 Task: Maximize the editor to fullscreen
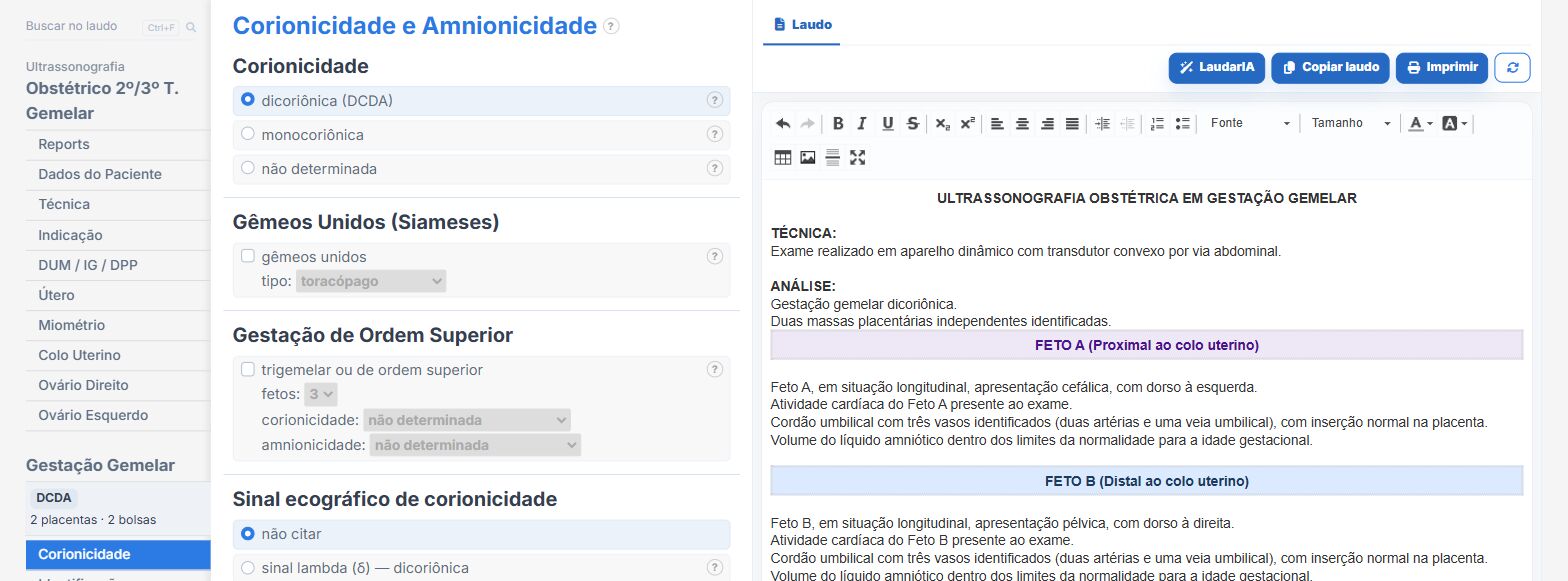pos(857,157)
